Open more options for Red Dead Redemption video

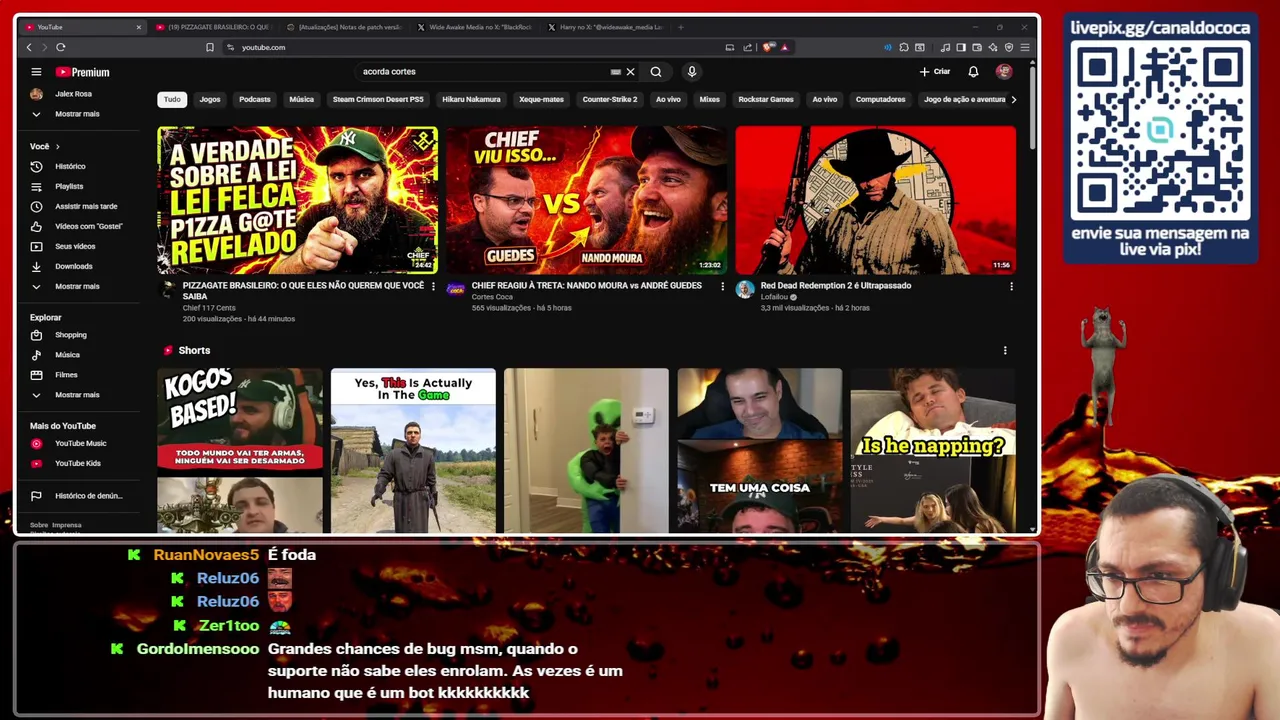(1011, 286)
